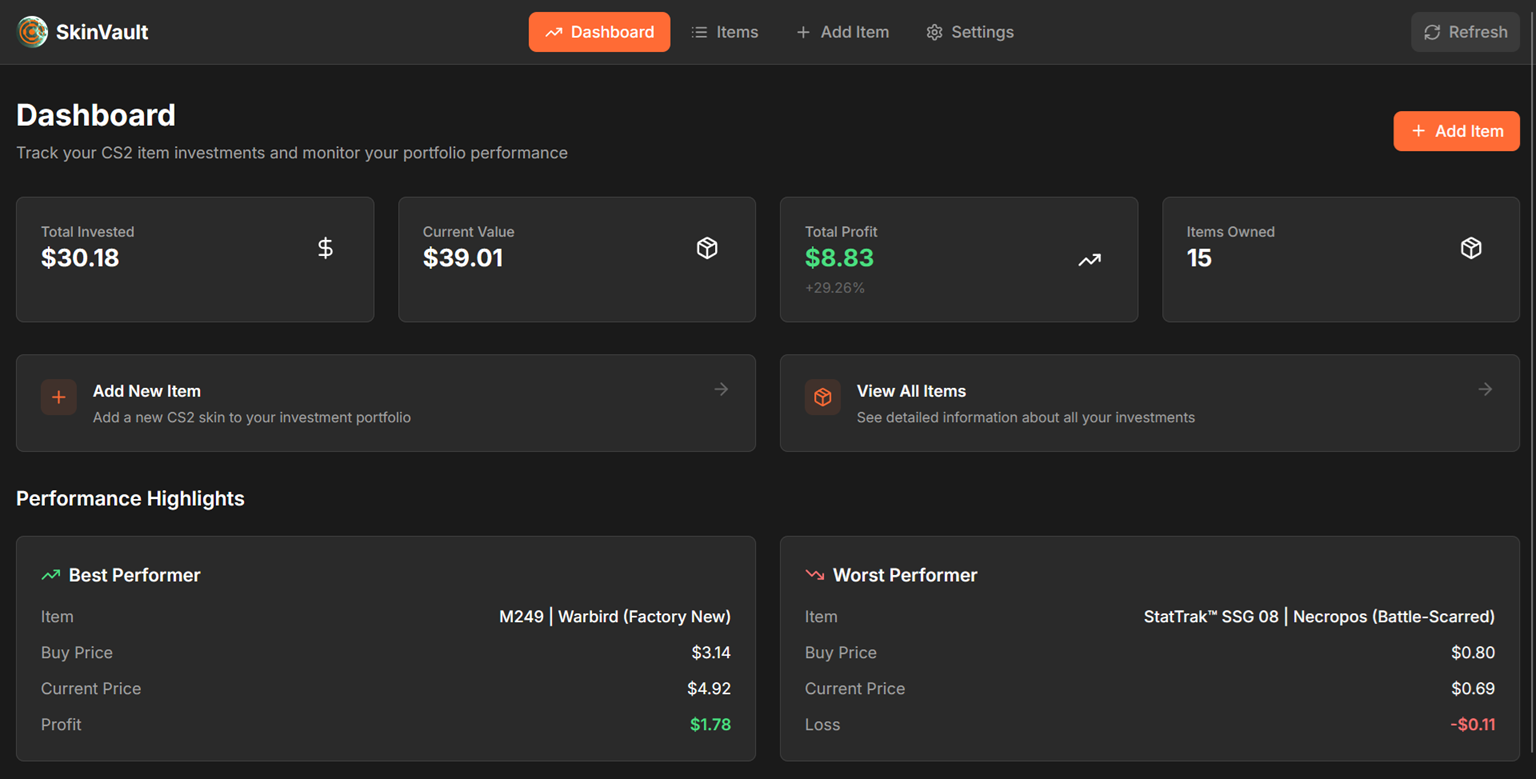Go to the Add Item nav tab

coord(842,32)
